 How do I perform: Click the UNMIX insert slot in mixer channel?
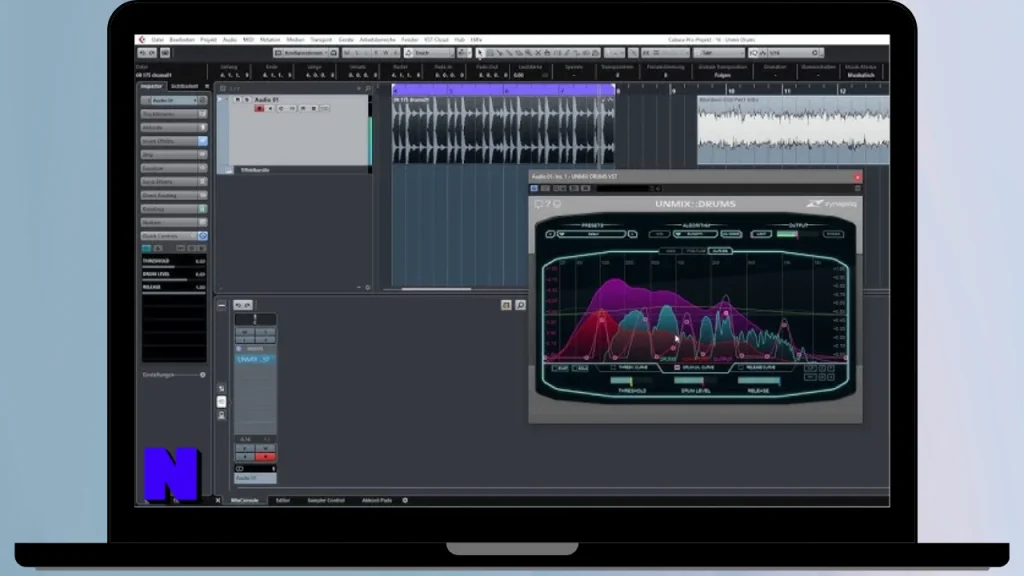255,359
